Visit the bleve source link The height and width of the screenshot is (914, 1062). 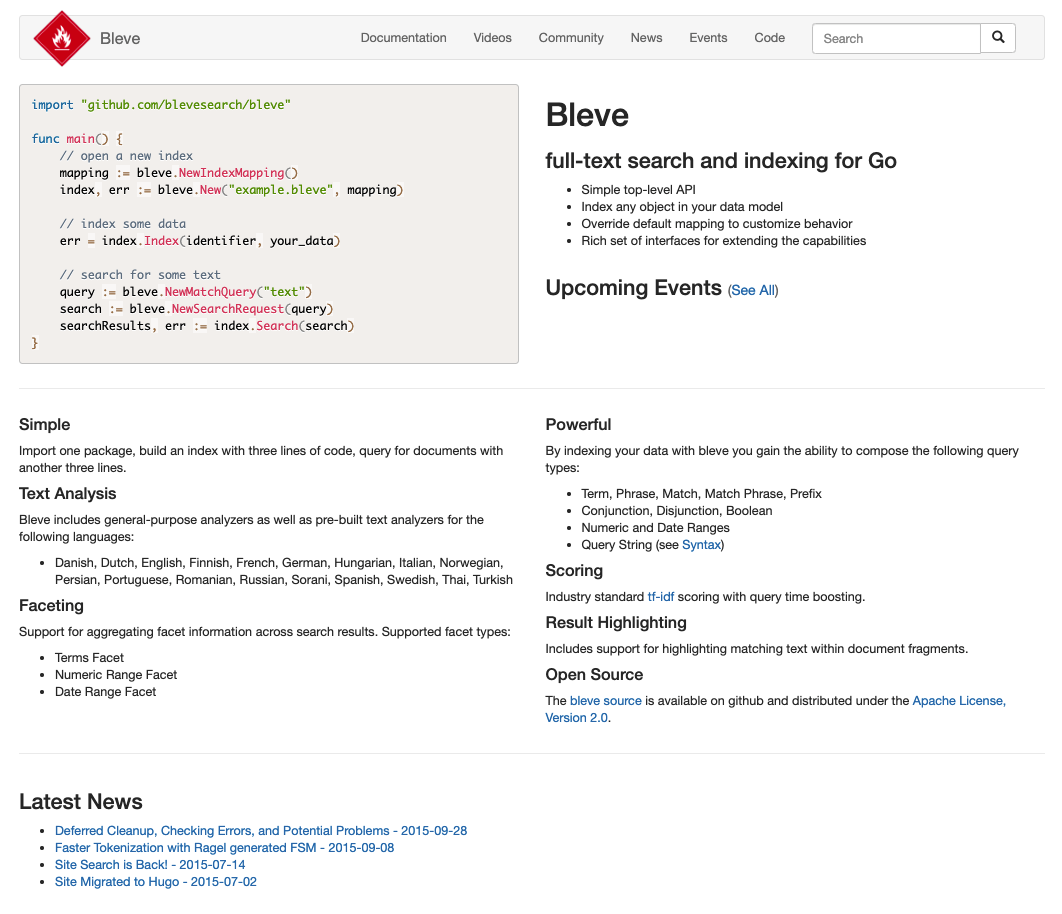click(606, 701)
